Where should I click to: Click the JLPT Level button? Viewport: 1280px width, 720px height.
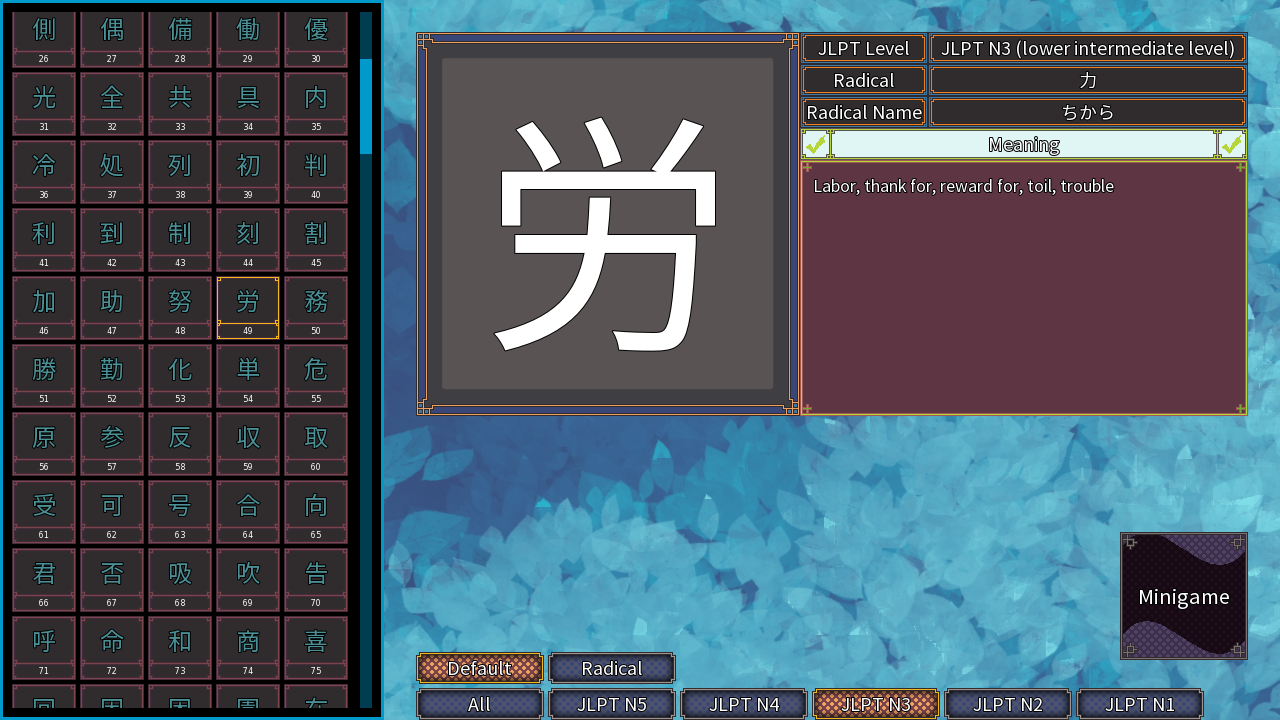863,48
